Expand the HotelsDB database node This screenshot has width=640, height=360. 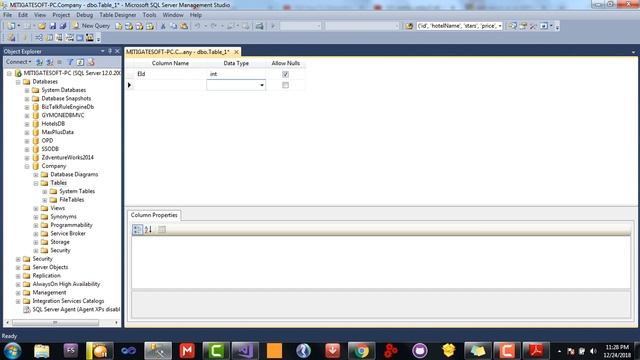coord(27,124)
